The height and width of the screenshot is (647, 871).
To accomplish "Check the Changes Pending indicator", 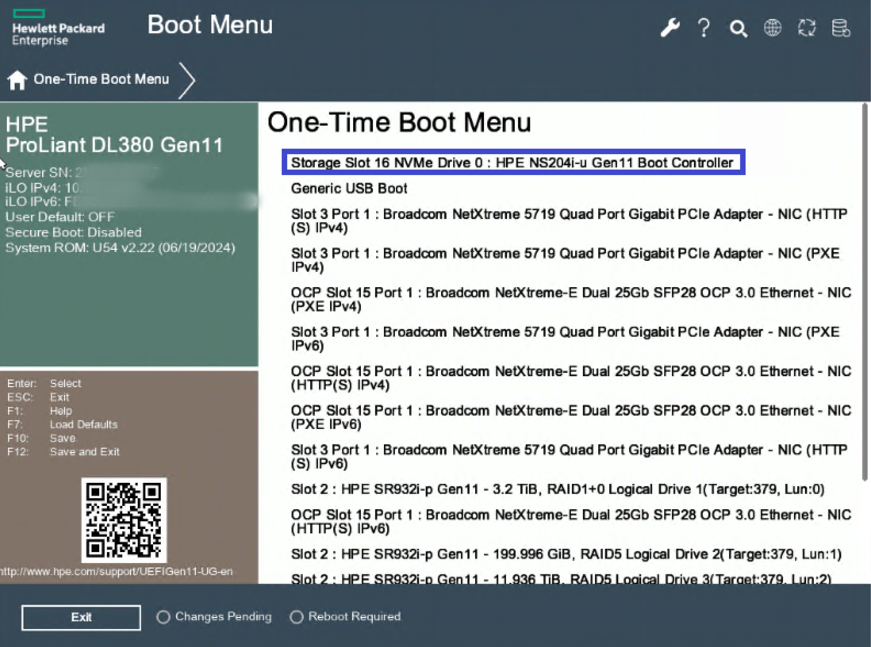I will point(162,617).
